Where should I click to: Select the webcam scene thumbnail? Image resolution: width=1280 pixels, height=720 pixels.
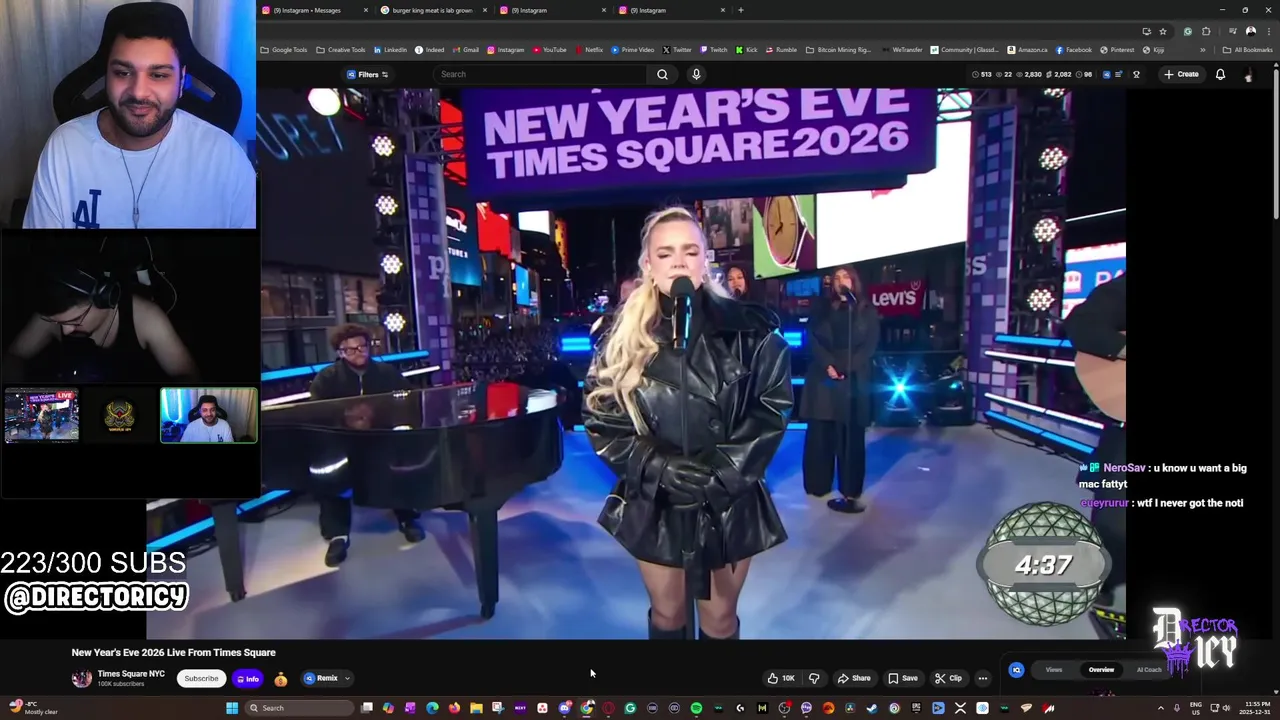click(209, 416)
